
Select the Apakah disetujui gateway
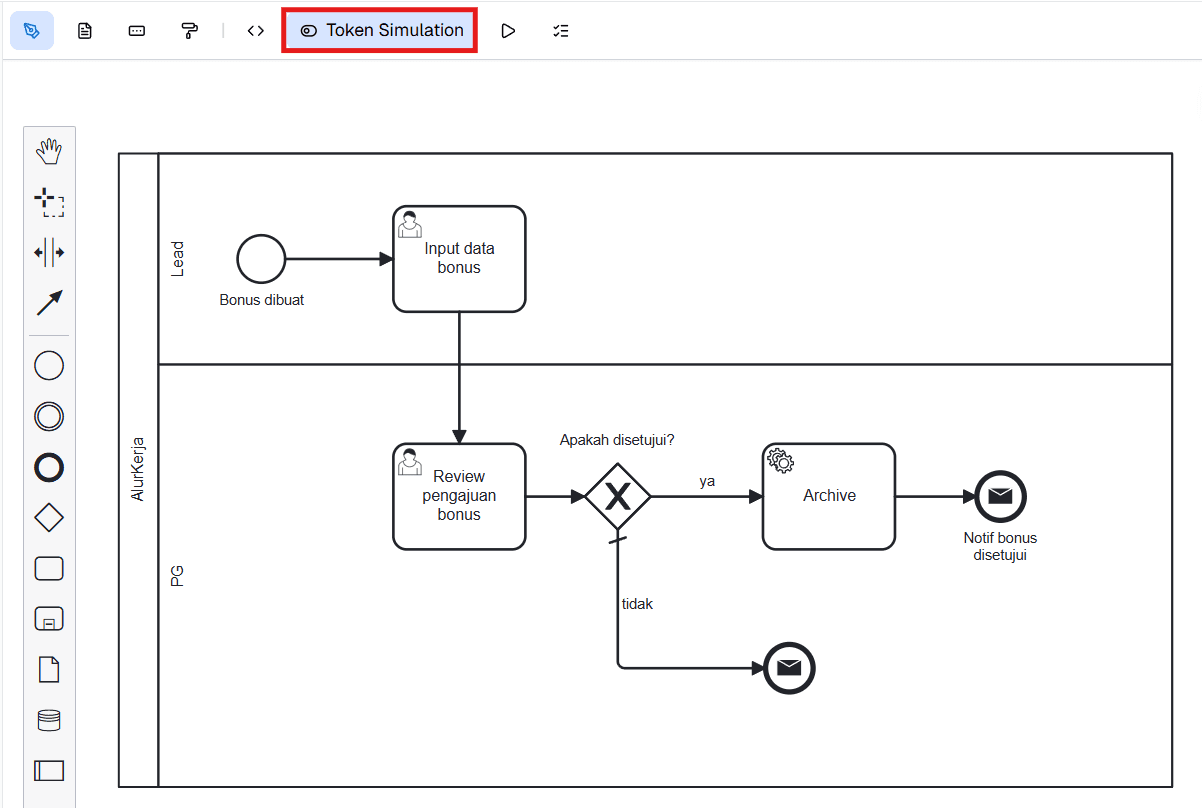click(x=618, y=495)
